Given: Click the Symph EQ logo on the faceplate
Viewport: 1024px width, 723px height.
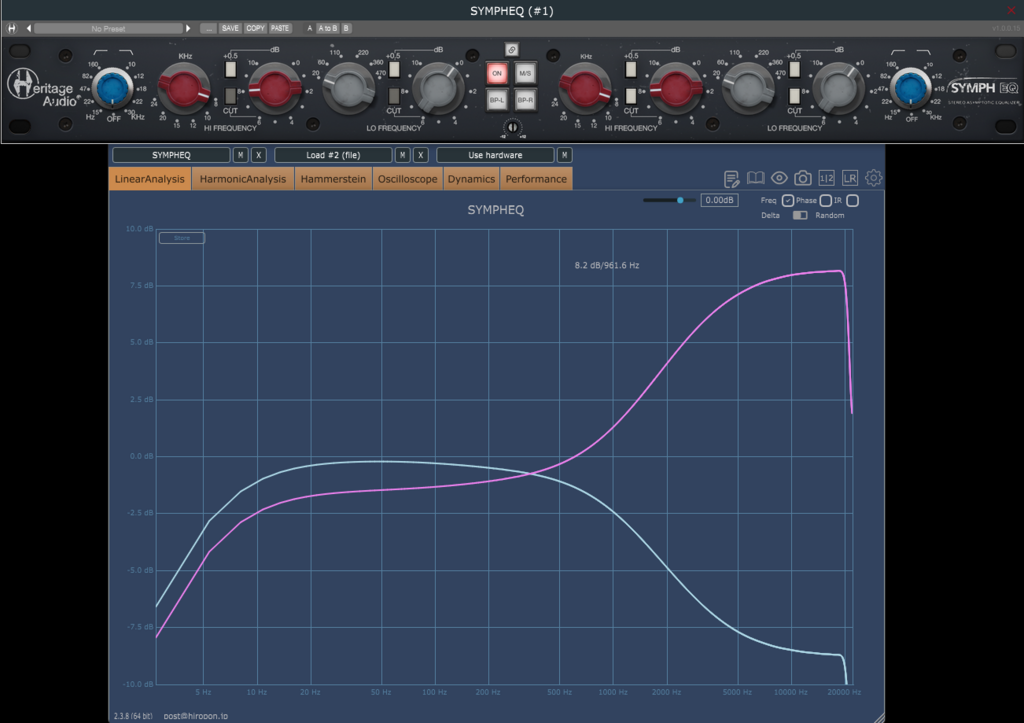Looking at the screenshot, I should point(983,90).
